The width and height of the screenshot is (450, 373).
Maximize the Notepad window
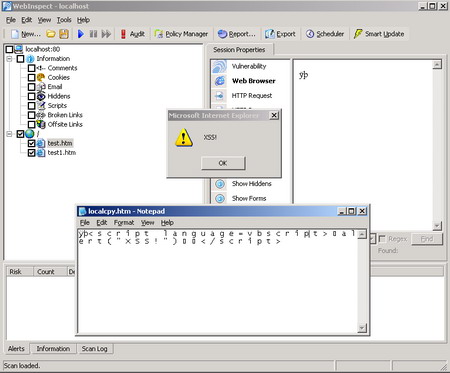point(351,211)
